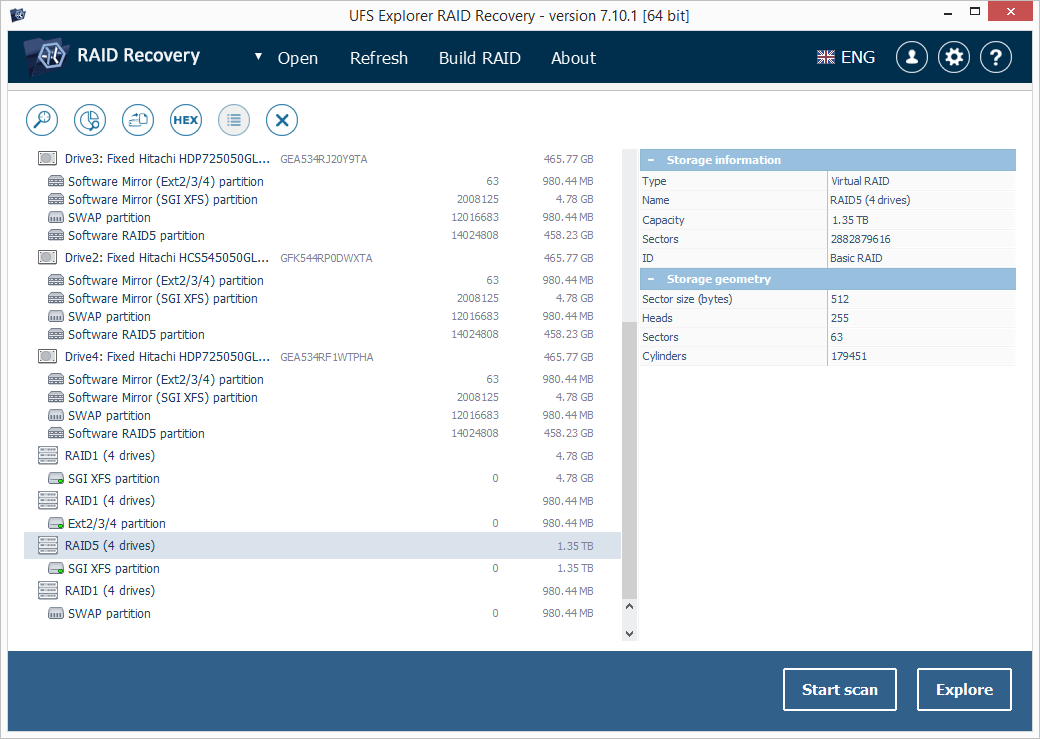Select Drive3's Software Mirror (Ext2/3/4) partition icon
Screen dimensions: 1040x739
pos(56,181)
